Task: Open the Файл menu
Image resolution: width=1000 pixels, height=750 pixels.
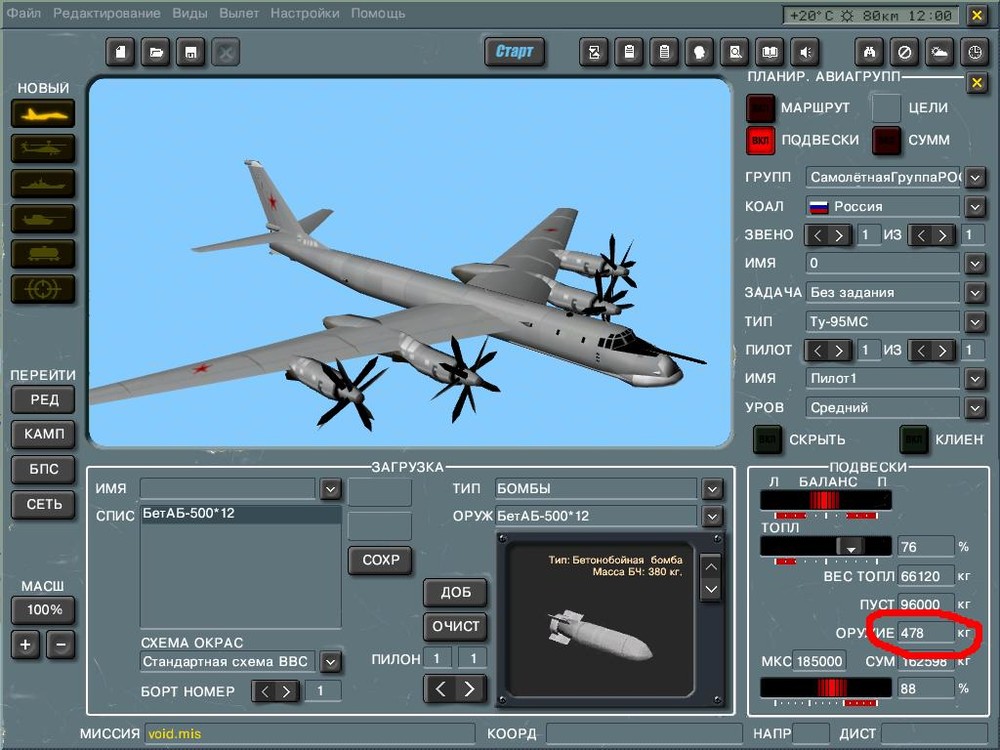Action: (22, 13)
